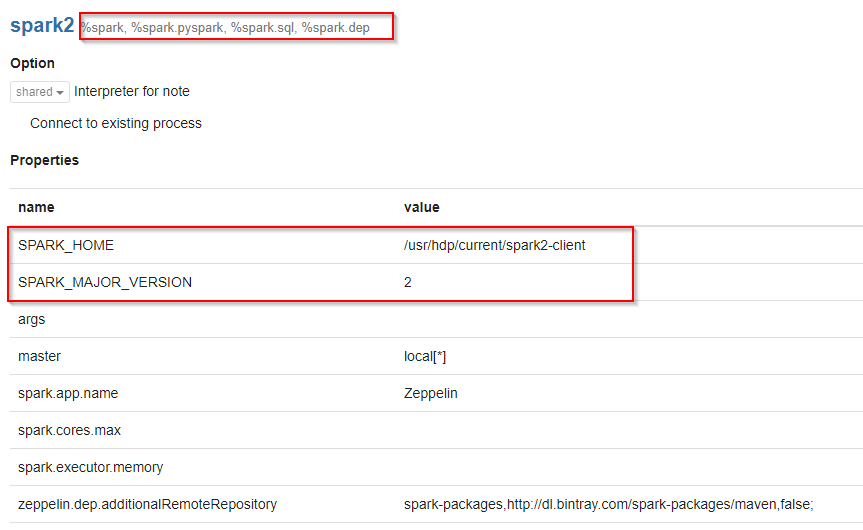Click the Zeppelin app name value
The image size is (863, 530).
point(430,393)
